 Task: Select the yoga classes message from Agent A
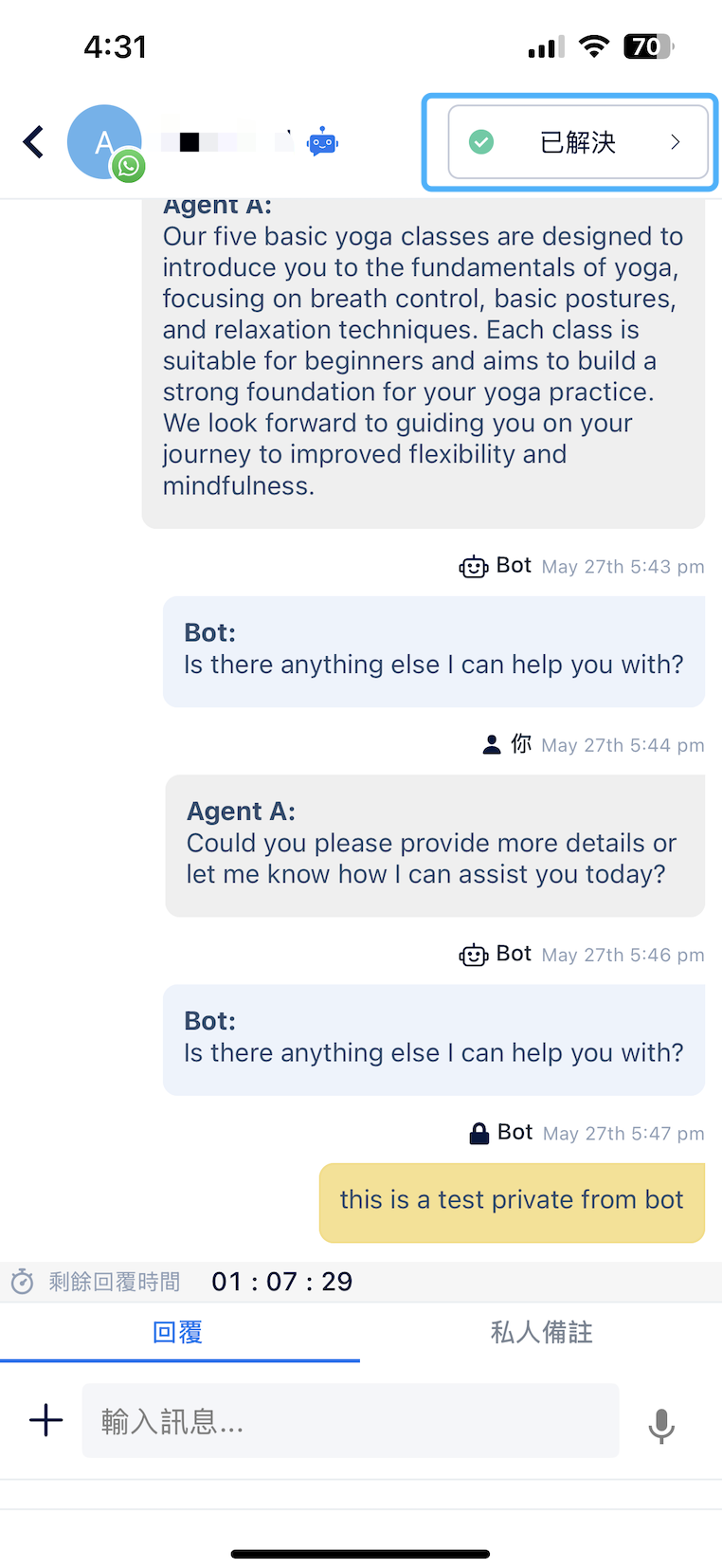[x=423, y=360]
